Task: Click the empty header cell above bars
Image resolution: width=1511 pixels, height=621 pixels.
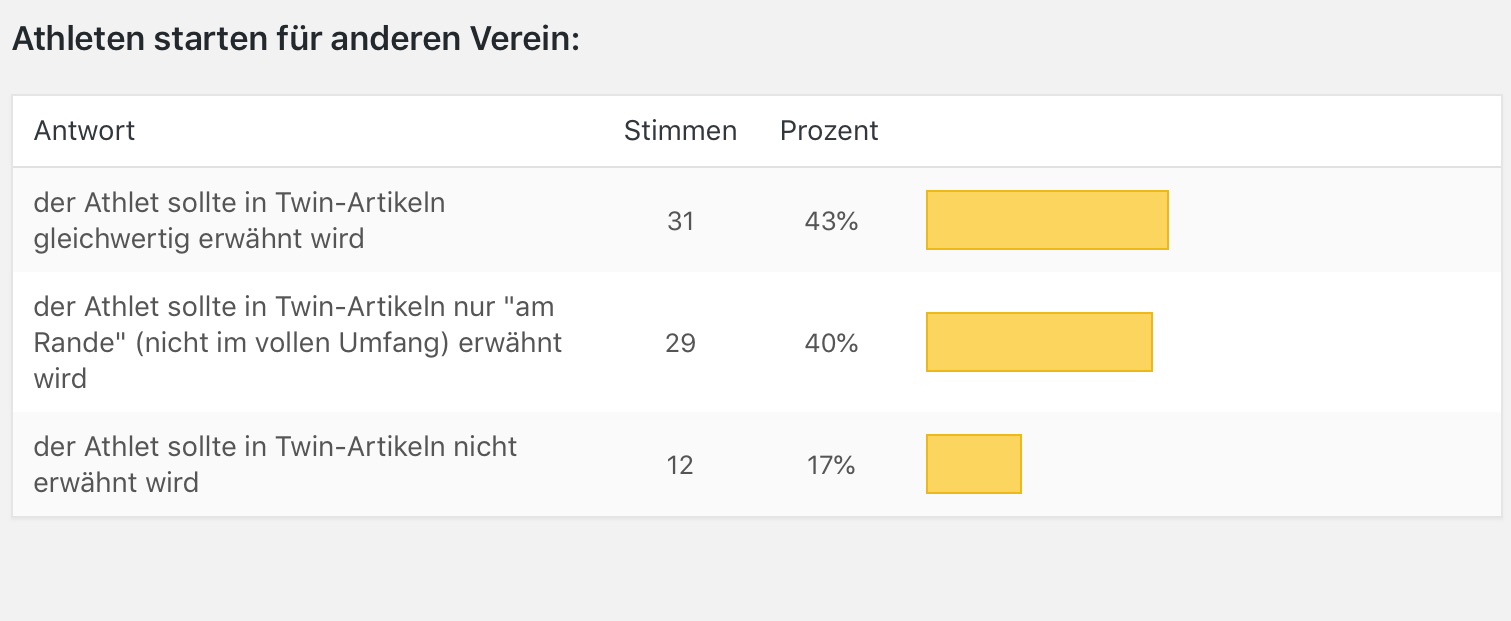Action: pos(1200,131)
